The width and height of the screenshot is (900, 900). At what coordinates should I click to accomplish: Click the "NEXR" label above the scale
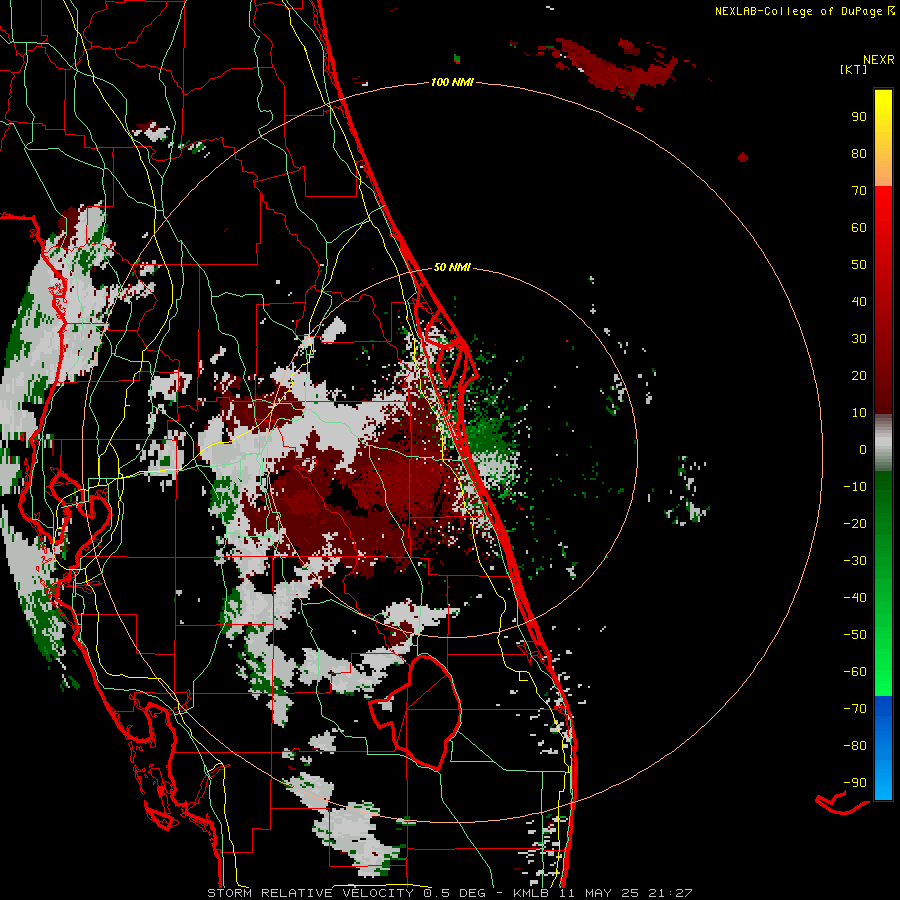tap(879, 60)
